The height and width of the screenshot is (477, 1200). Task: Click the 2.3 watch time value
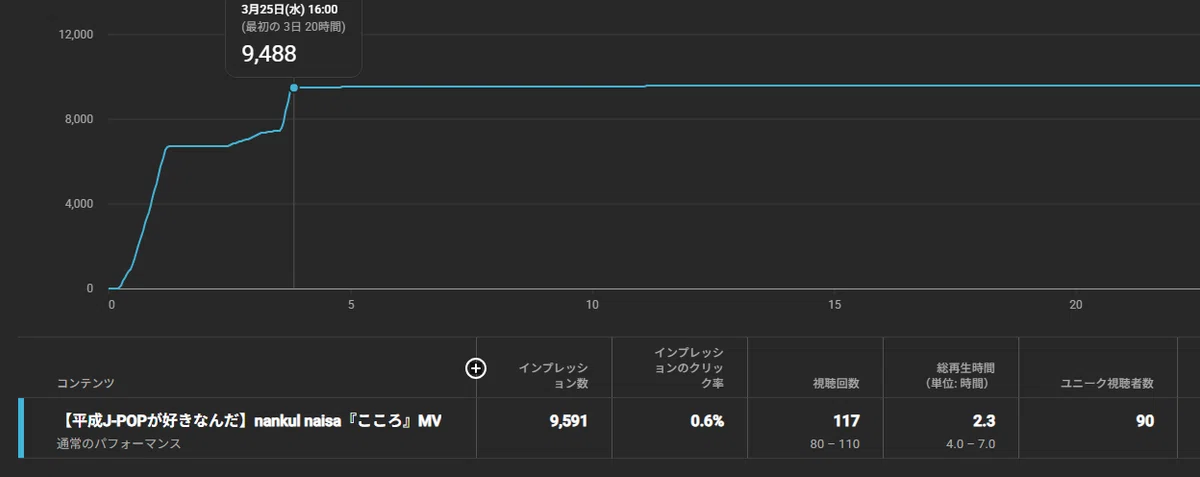pos(984,421)
